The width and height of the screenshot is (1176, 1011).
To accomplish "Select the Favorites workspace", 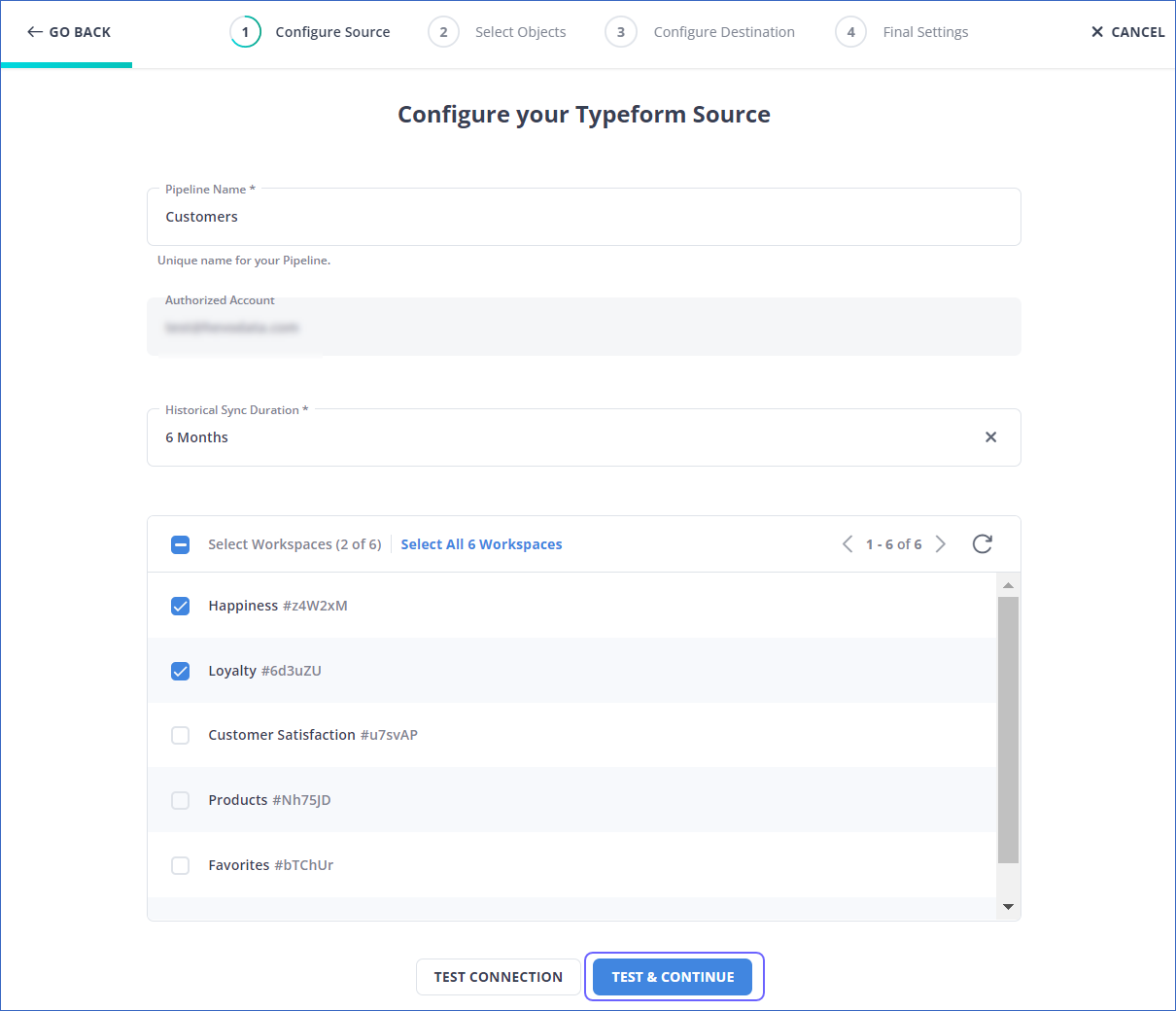I will pos(180,865).
